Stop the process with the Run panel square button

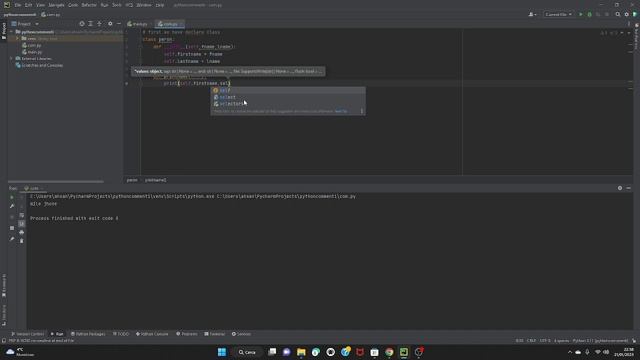(x=12, y=228)
